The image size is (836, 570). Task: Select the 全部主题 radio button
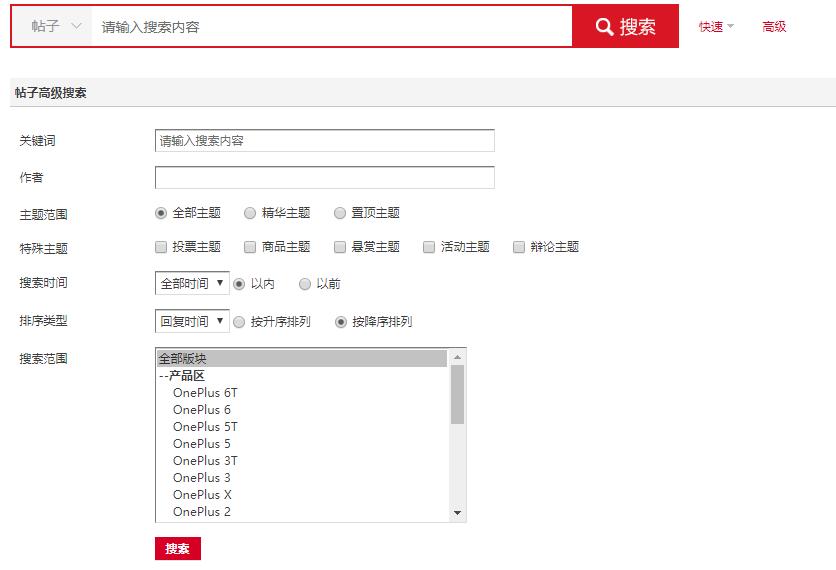click(x=160, y=213)
